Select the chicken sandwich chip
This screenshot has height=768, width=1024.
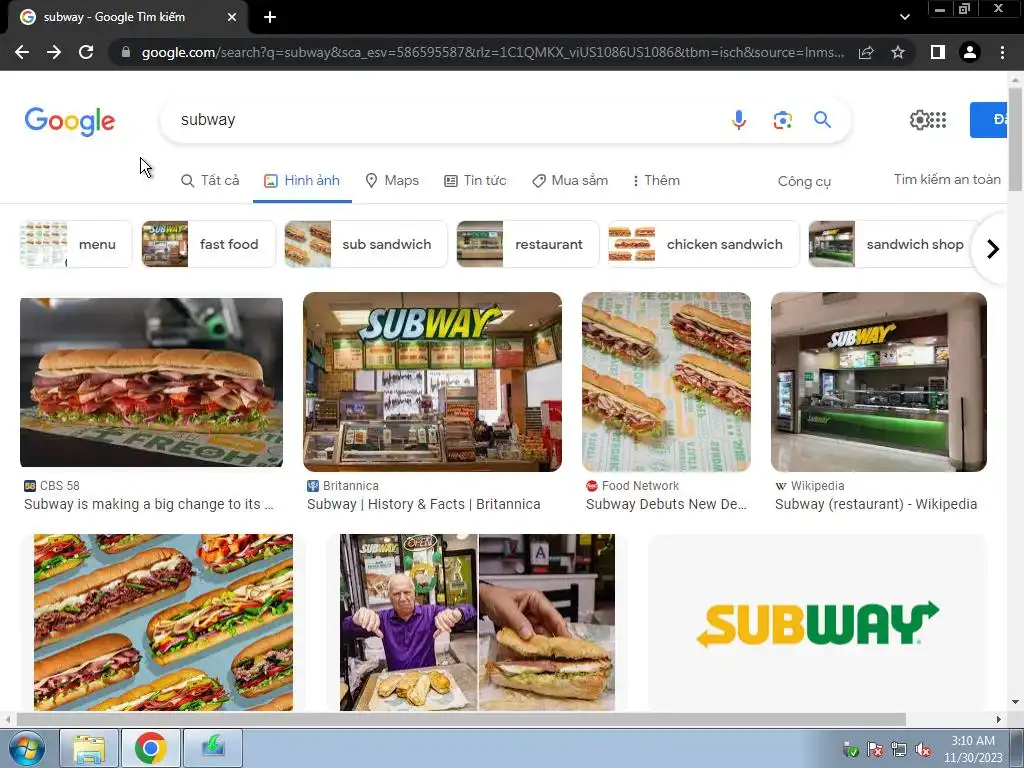coord(703,244)
